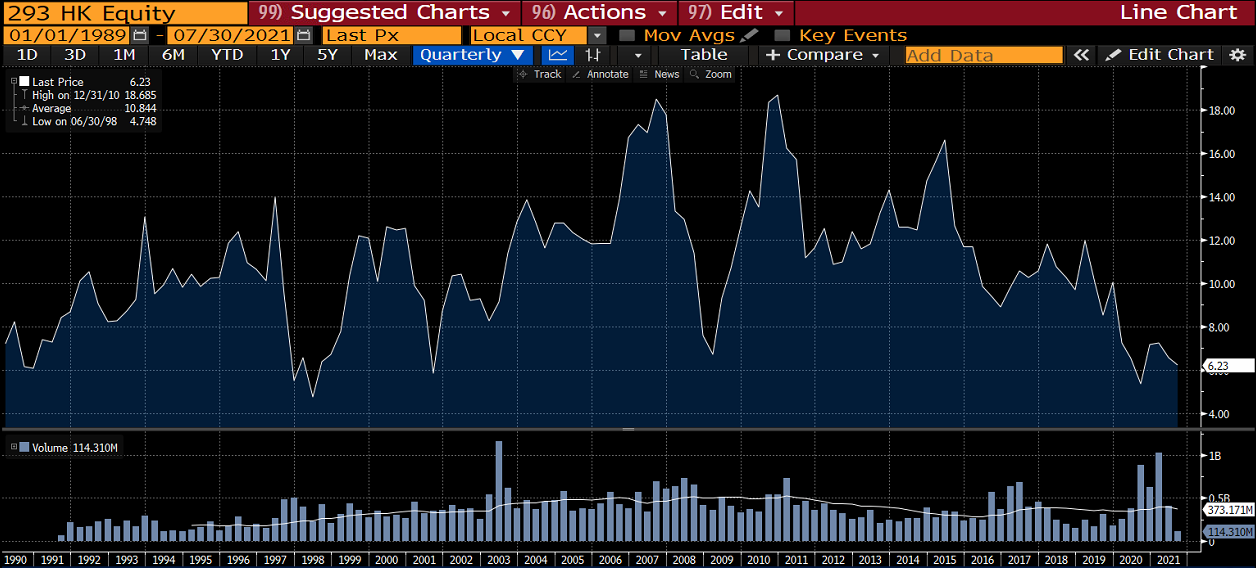
Task: Click the chart settings gear icon
Action: point(1238,55)
